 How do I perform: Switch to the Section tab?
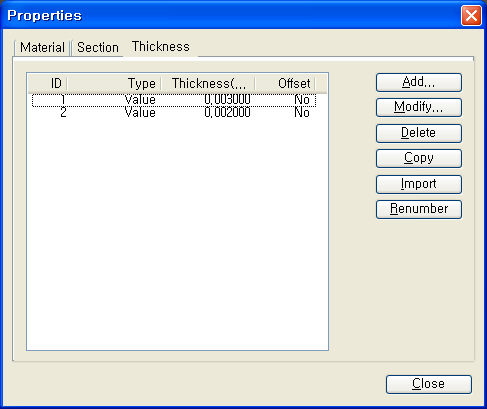pyautogui.click(x=98, y=48)
